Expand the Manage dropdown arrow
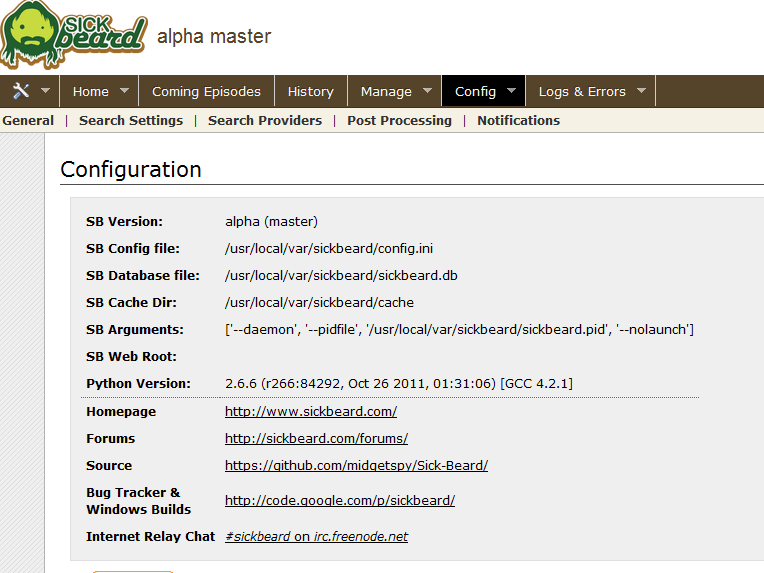 pyautogui.click(x=427, y=91)
